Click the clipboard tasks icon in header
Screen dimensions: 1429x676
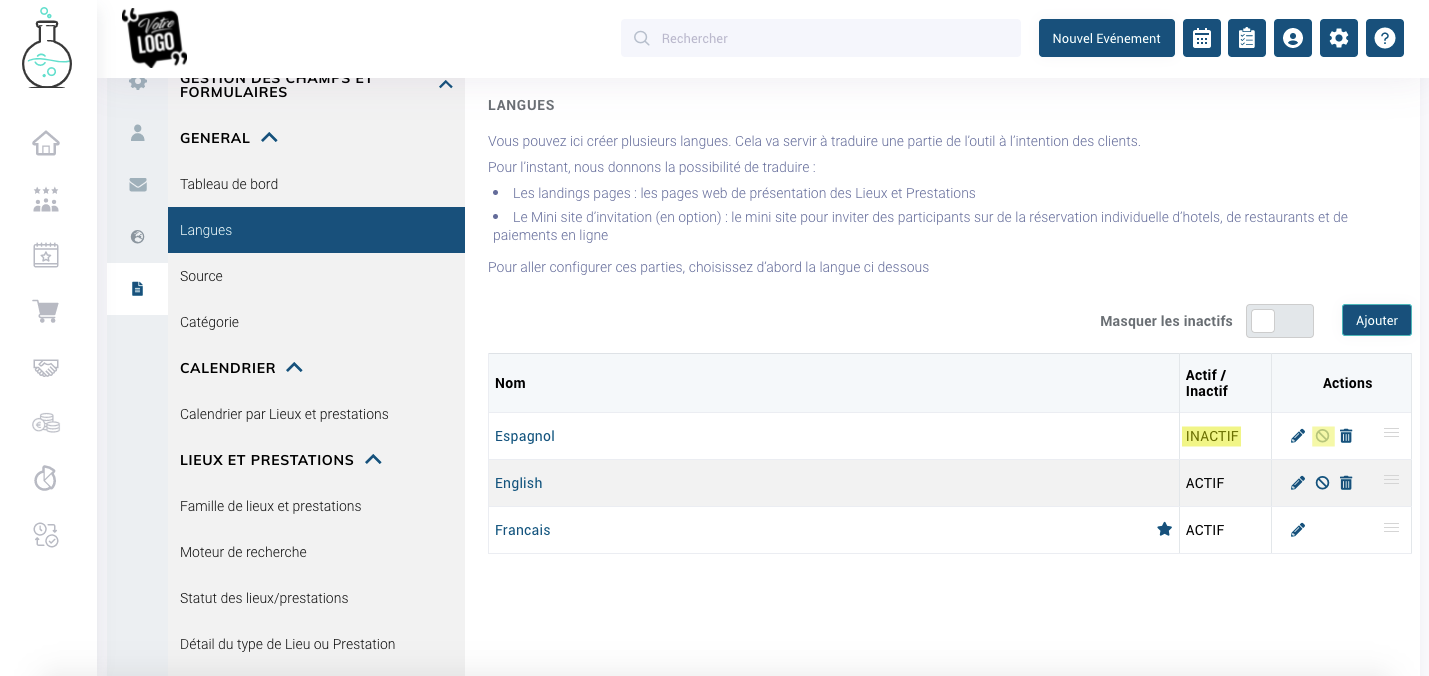click(x=1247, y=38)
